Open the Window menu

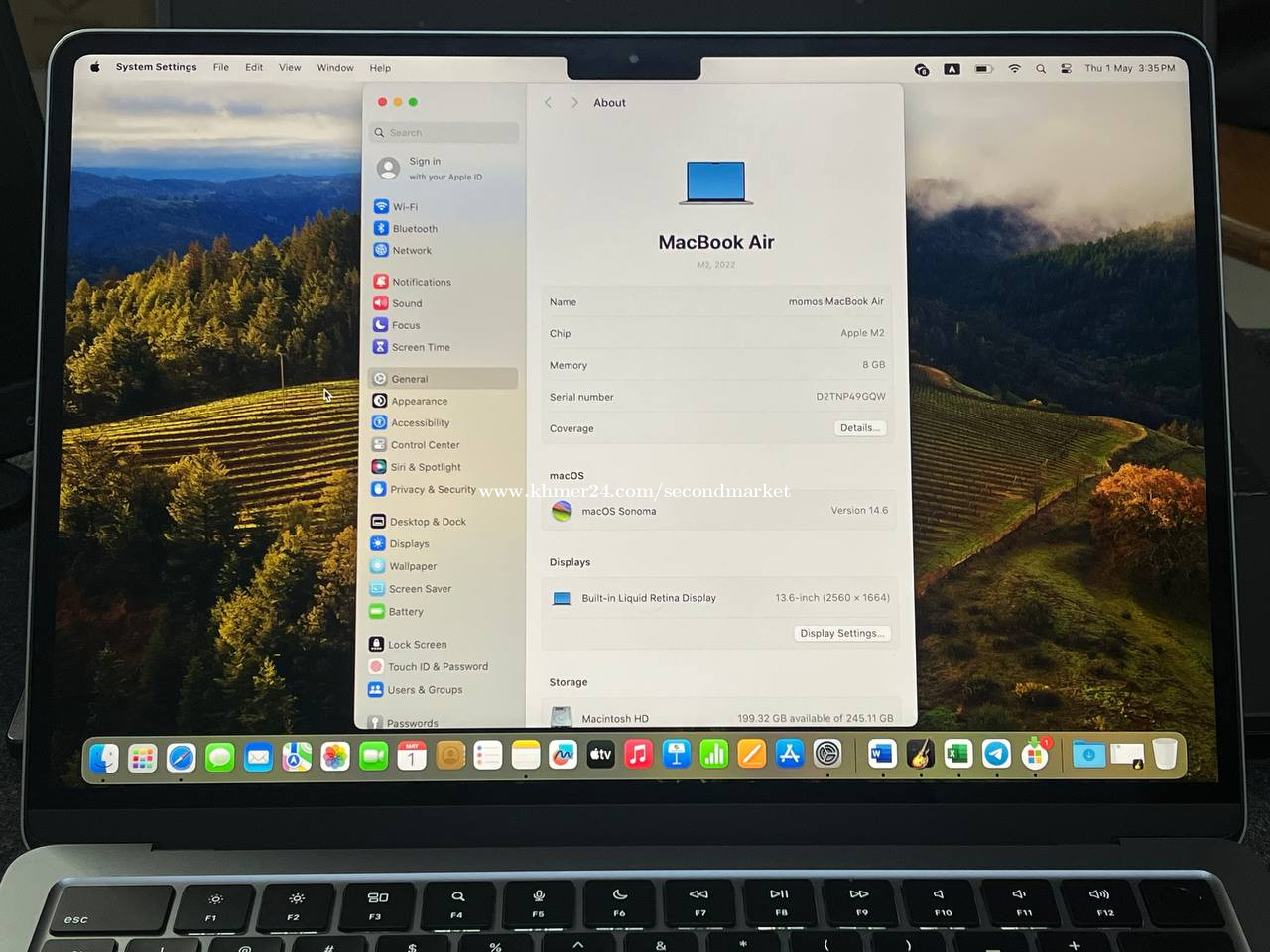[335, 68]
